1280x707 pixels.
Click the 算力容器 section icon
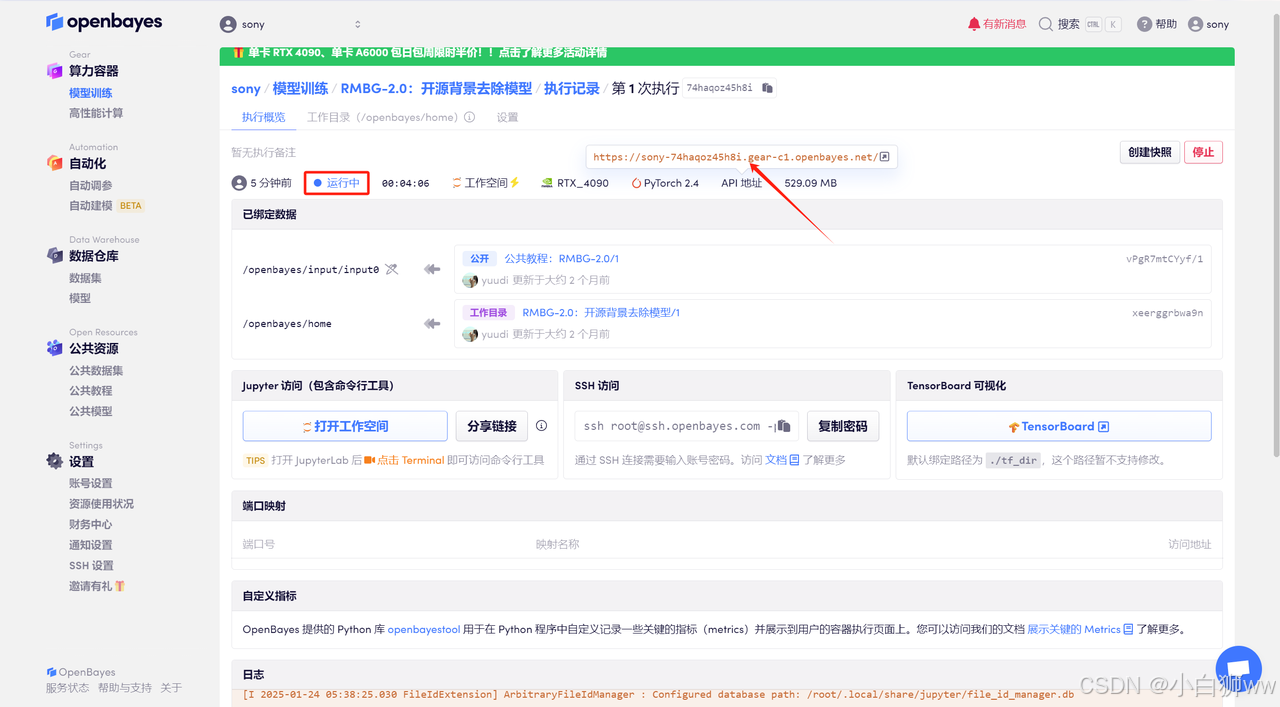(x=55, y=71)
